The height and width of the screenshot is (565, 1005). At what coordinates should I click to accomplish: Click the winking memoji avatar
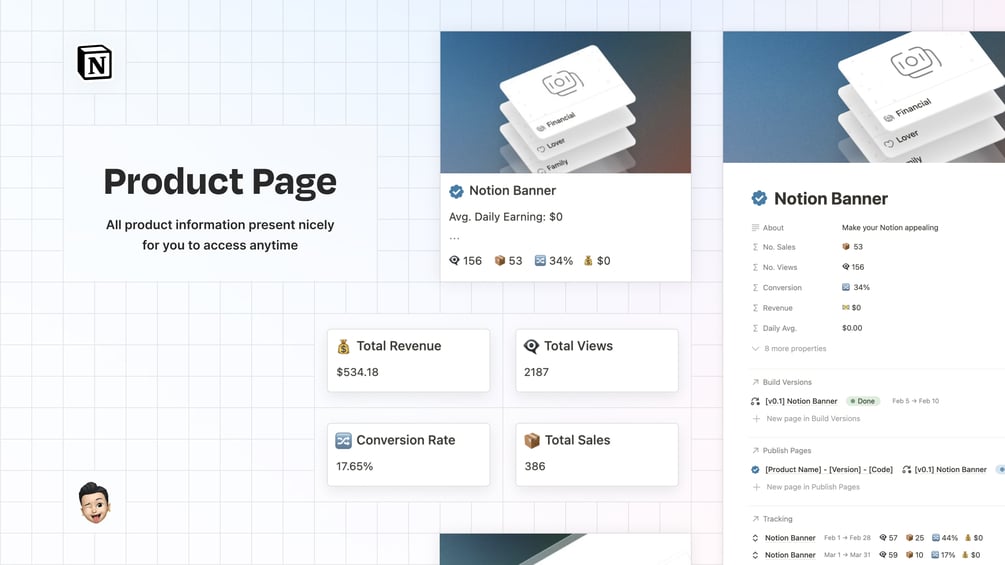click(94, 503)
